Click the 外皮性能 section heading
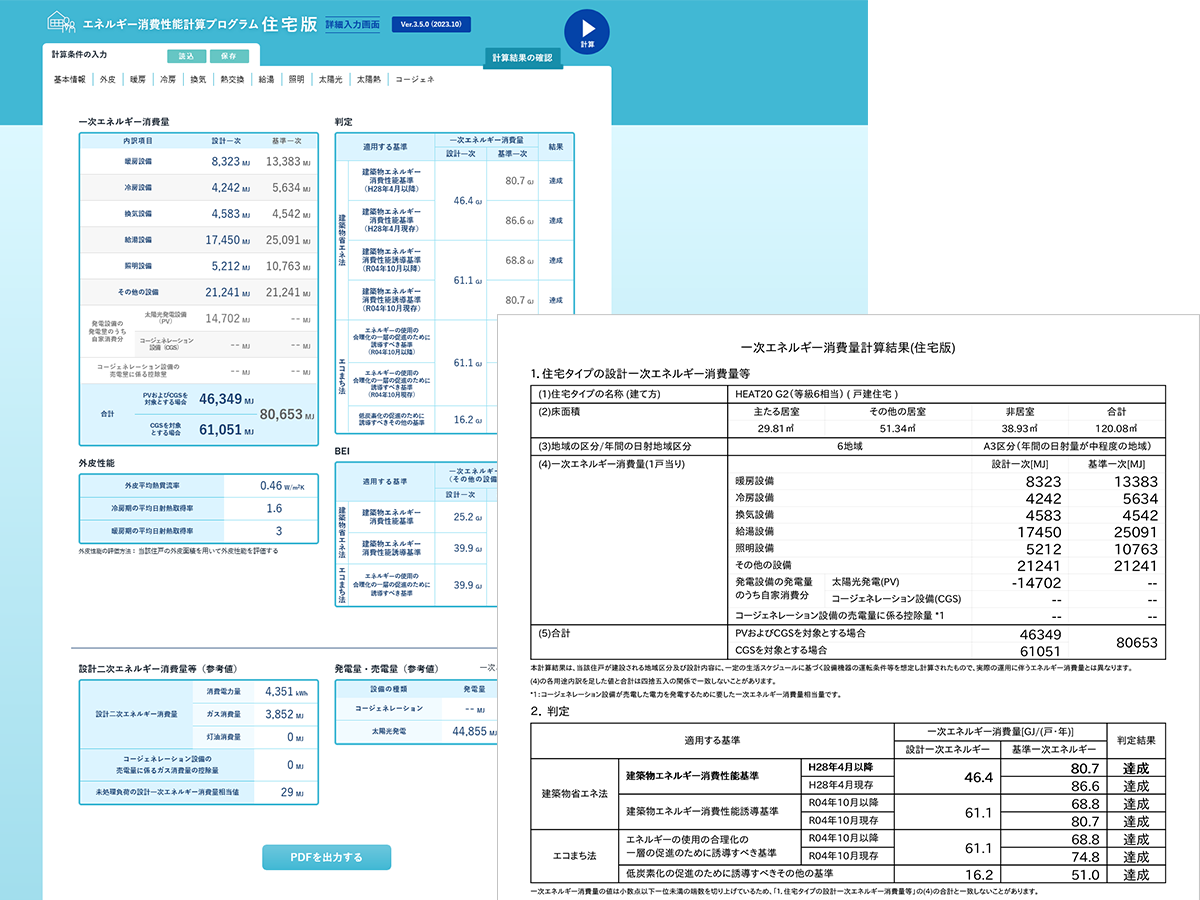The width and height of the screenshot is (1200, 900). click(x=97, y=463)
